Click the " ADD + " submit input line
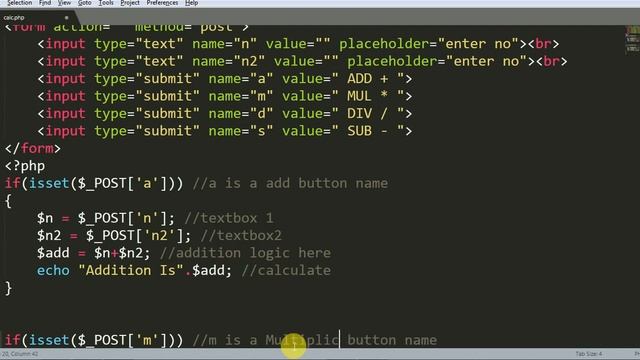Screen dimensions: 640x360 pos(224,79)
